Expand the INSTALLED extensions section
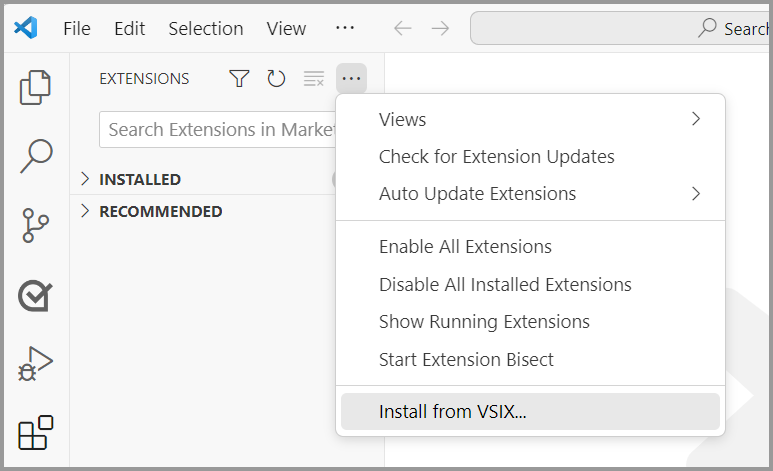This screenshot has height=471, width=773. 139,180
